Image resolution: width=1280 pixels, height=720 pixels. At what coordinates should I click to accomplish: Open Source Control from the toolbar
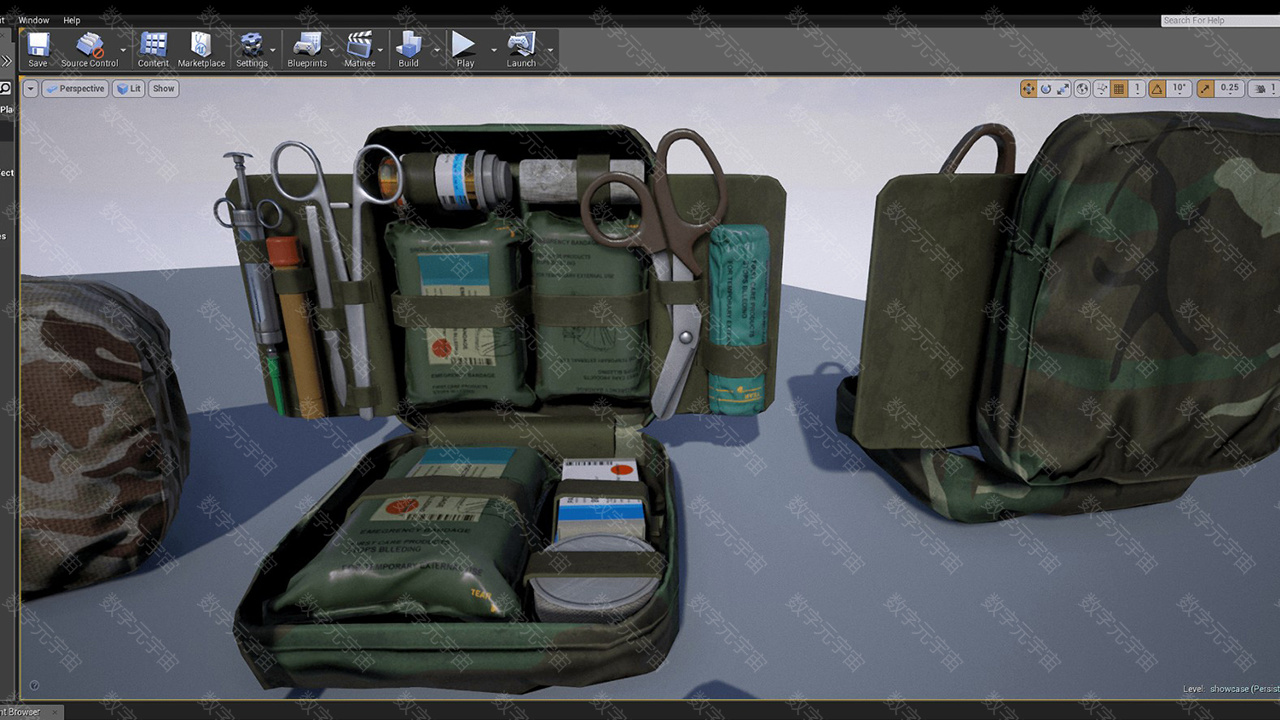click(x=89, y=49)
